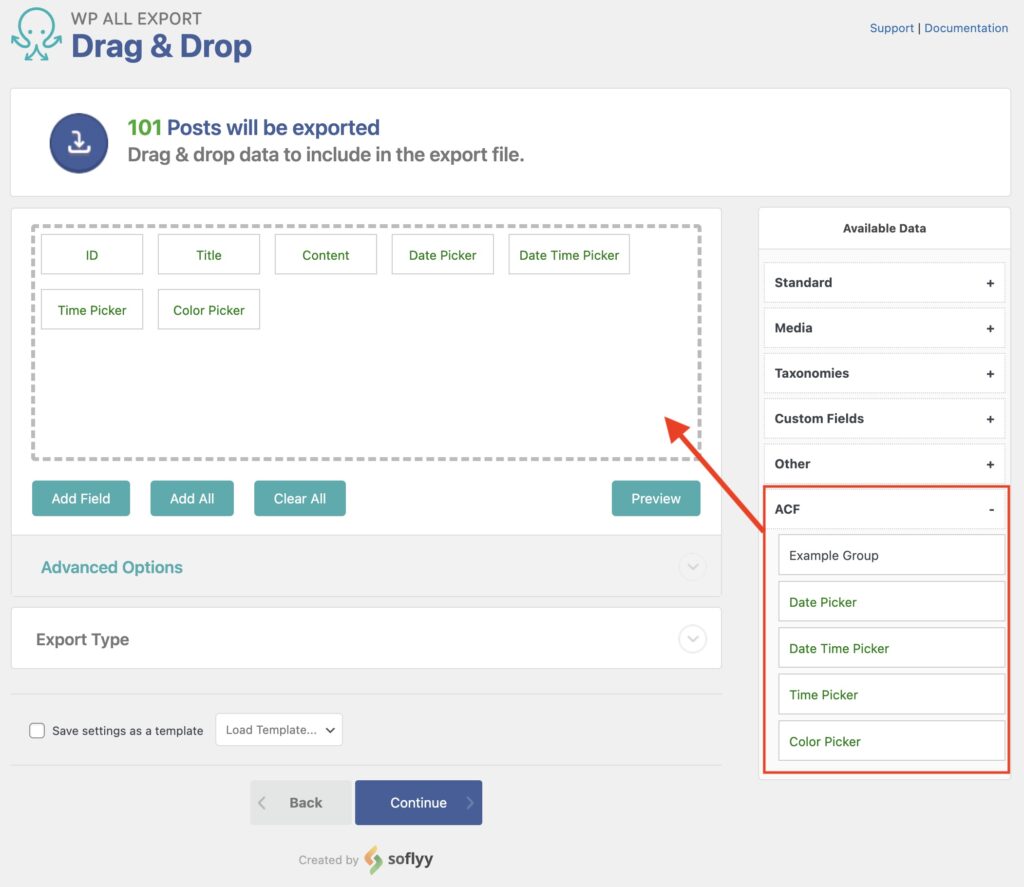Collapse the ACF section with its minus sign
Viewport: 1024px width, 887px height.
[991, 509]
